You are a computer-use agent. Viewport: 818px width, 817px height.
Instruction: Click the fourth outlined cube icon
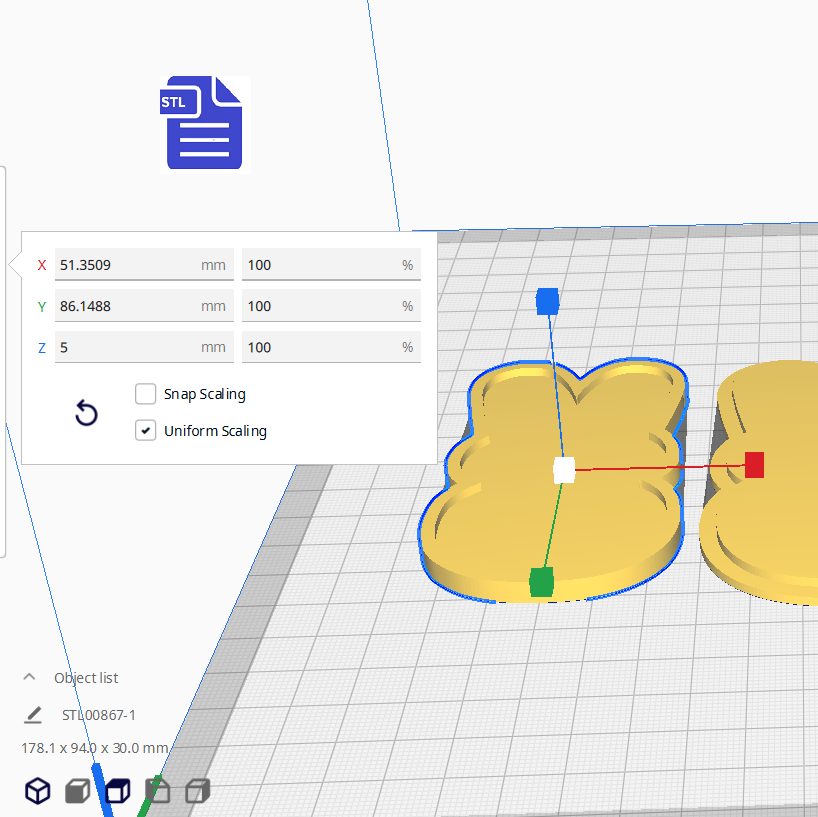157,790
